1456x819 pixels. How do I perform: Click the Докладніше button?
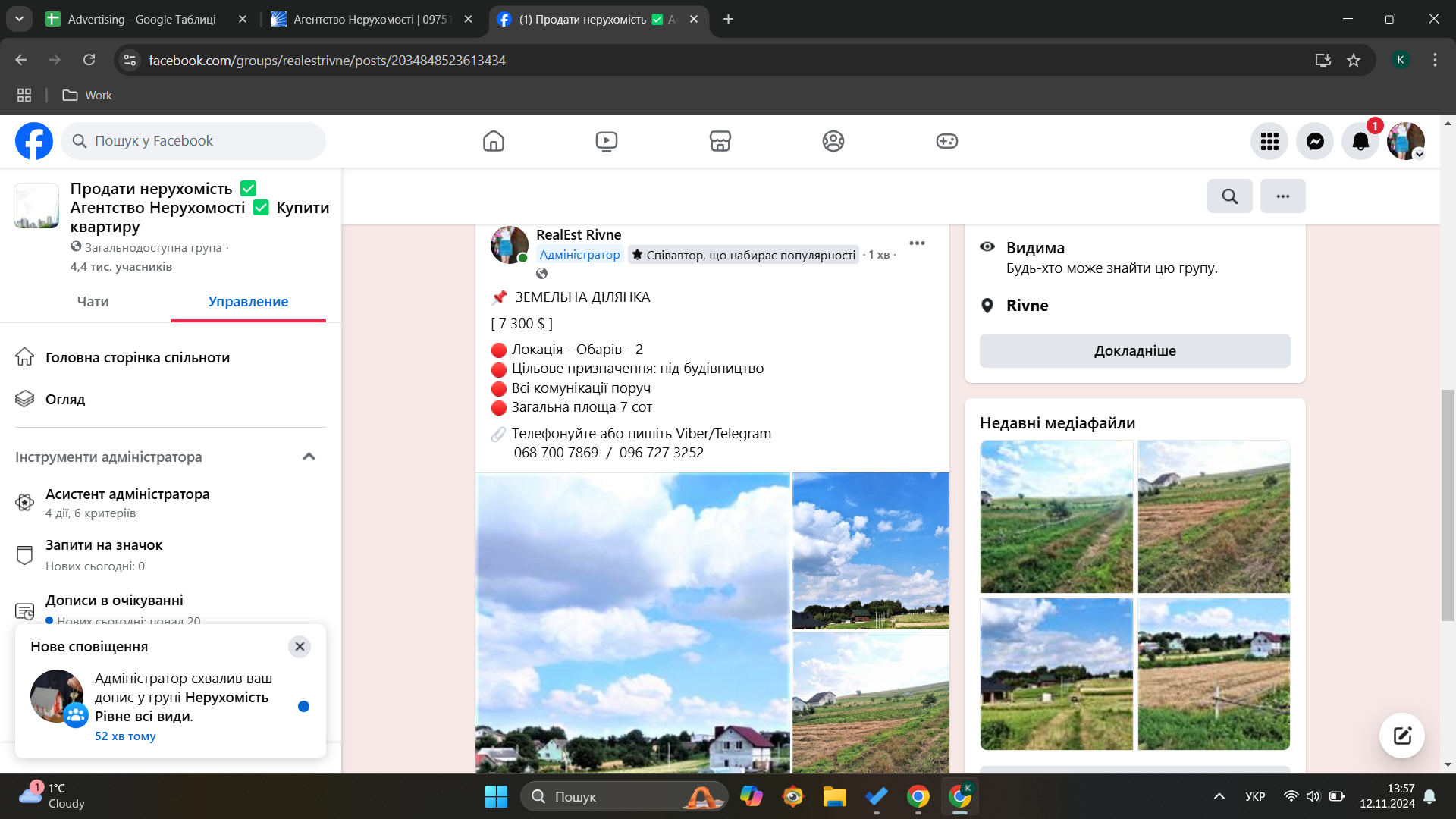(1134, 351)
